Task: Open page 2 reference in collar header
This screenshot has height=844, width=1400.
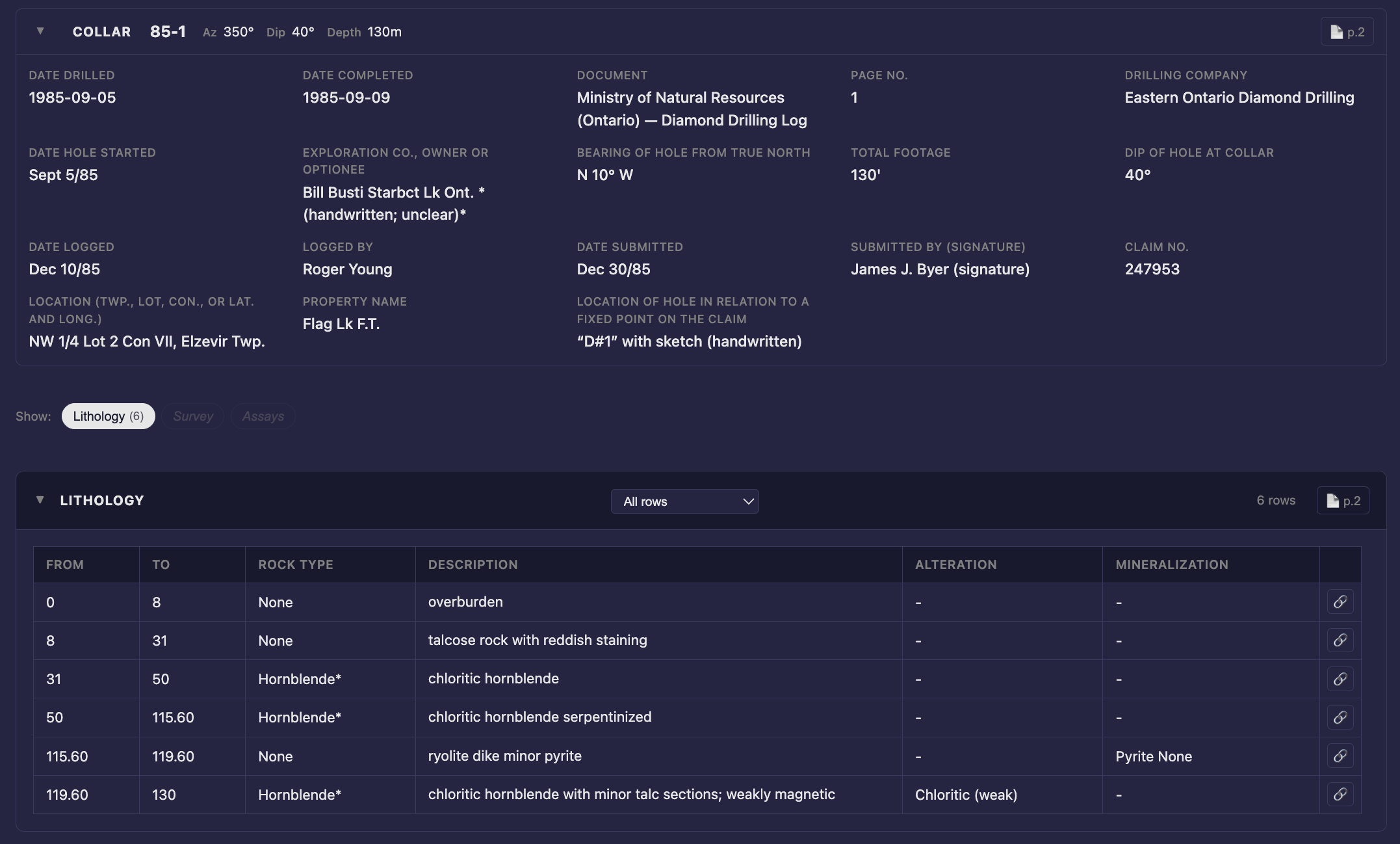Action: 1347,32
